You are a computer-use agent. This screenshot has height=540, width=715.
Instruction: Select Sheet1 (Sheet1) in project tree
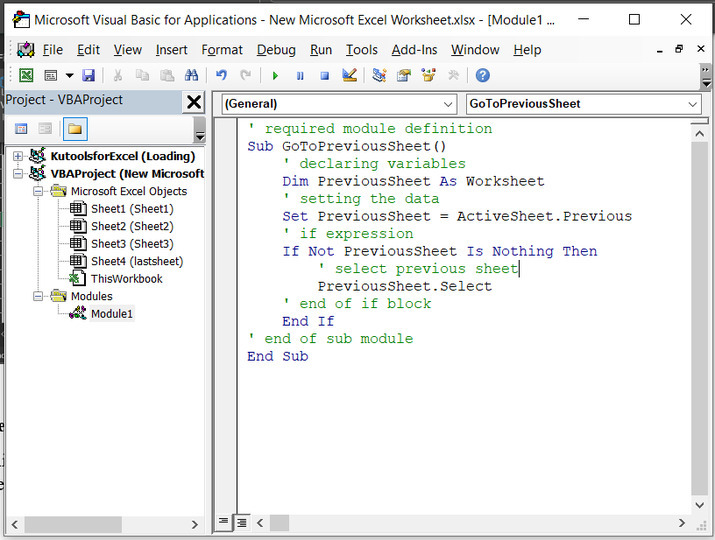132,209
